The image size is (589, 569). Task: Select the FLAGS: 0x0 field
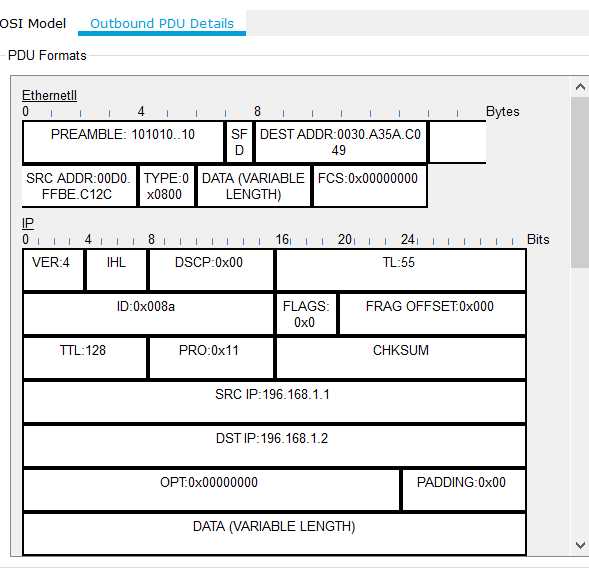pyautogui.click(x=306, y=314)
